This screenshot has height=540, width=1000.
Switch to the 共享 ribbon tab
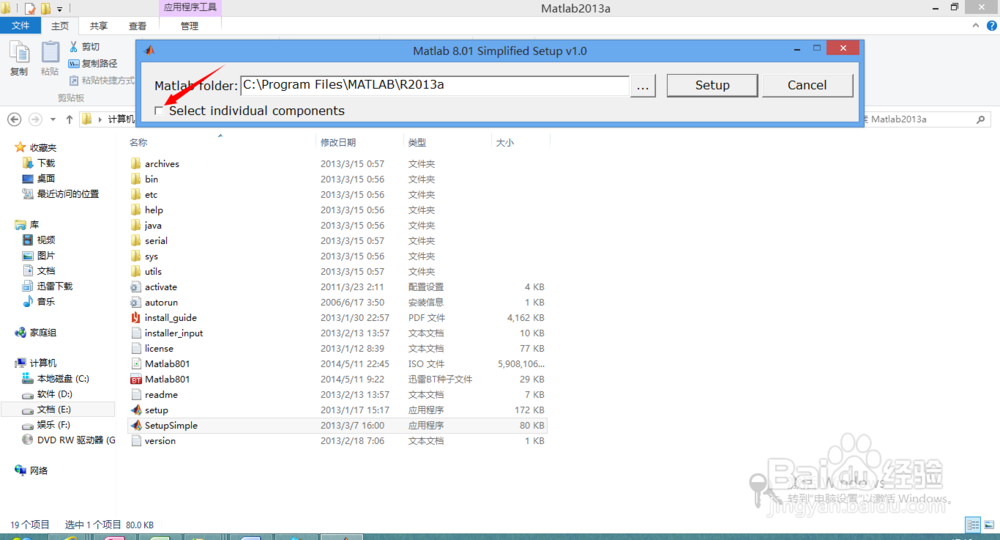[x=98, y=26]
